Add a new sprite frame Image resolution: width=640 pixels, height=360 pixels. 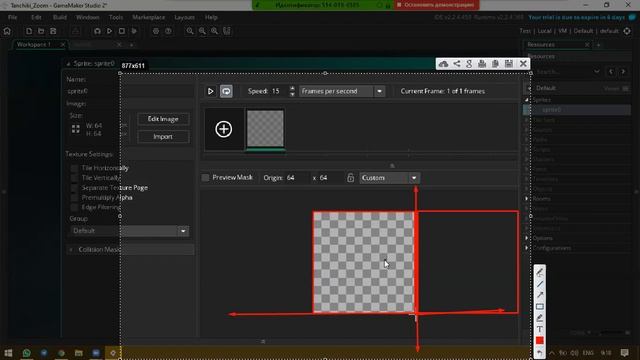click(x=224, y=129)
